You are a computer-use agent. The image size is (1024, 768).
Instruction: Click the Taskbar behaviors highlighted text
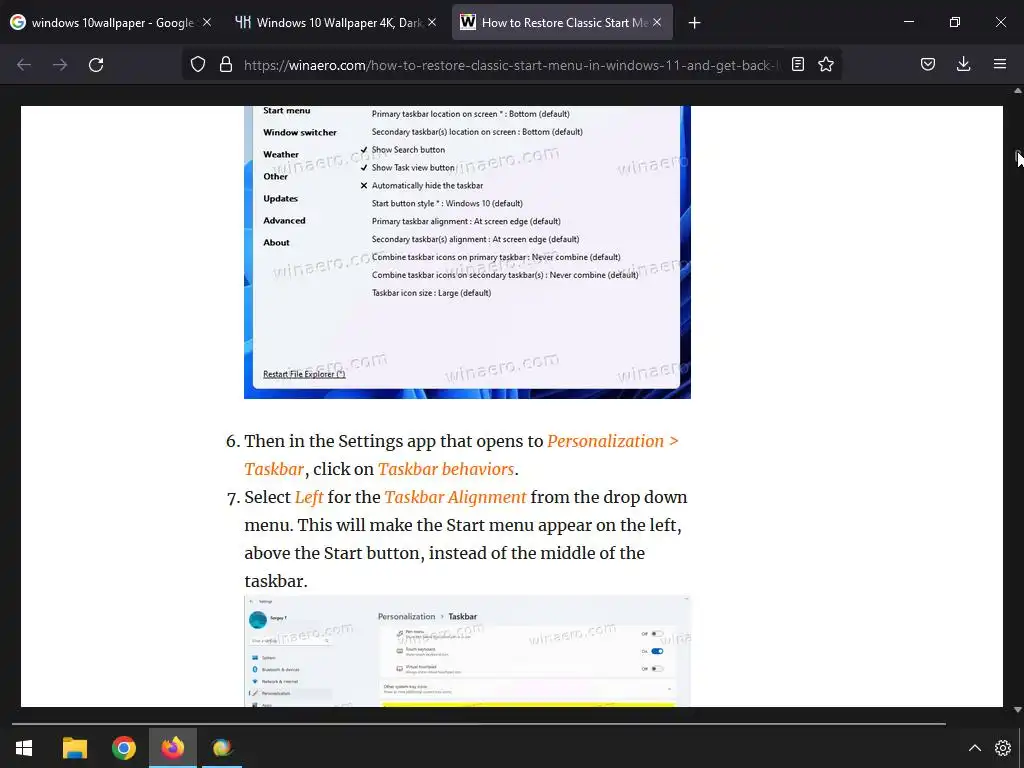click(x=446, y=469)
